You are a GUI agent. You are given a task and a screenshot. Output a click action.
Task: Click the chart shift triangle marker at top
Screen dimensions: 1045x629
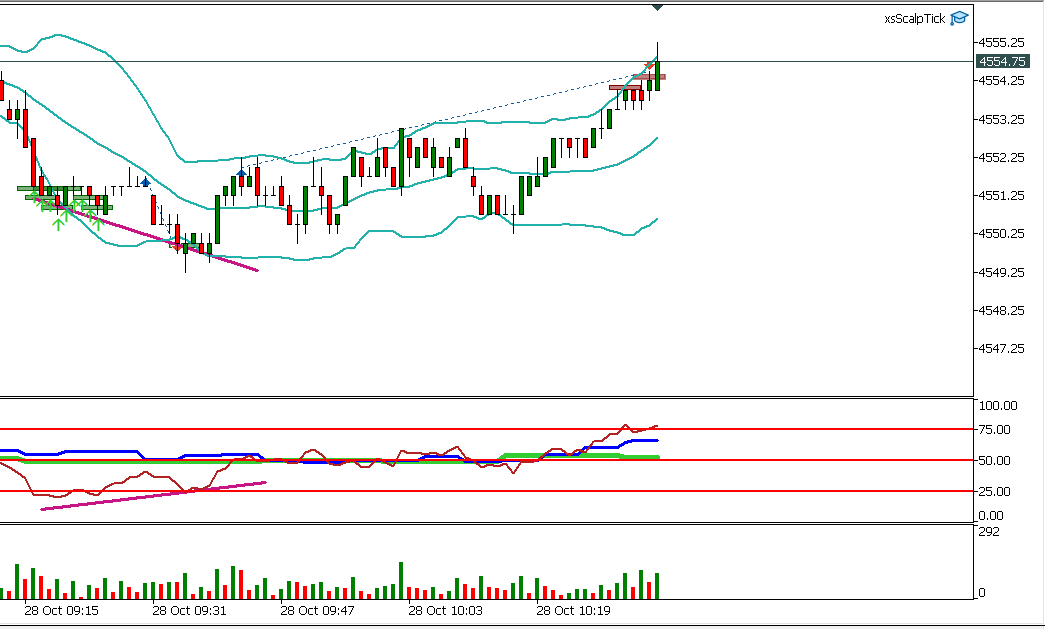658,7
